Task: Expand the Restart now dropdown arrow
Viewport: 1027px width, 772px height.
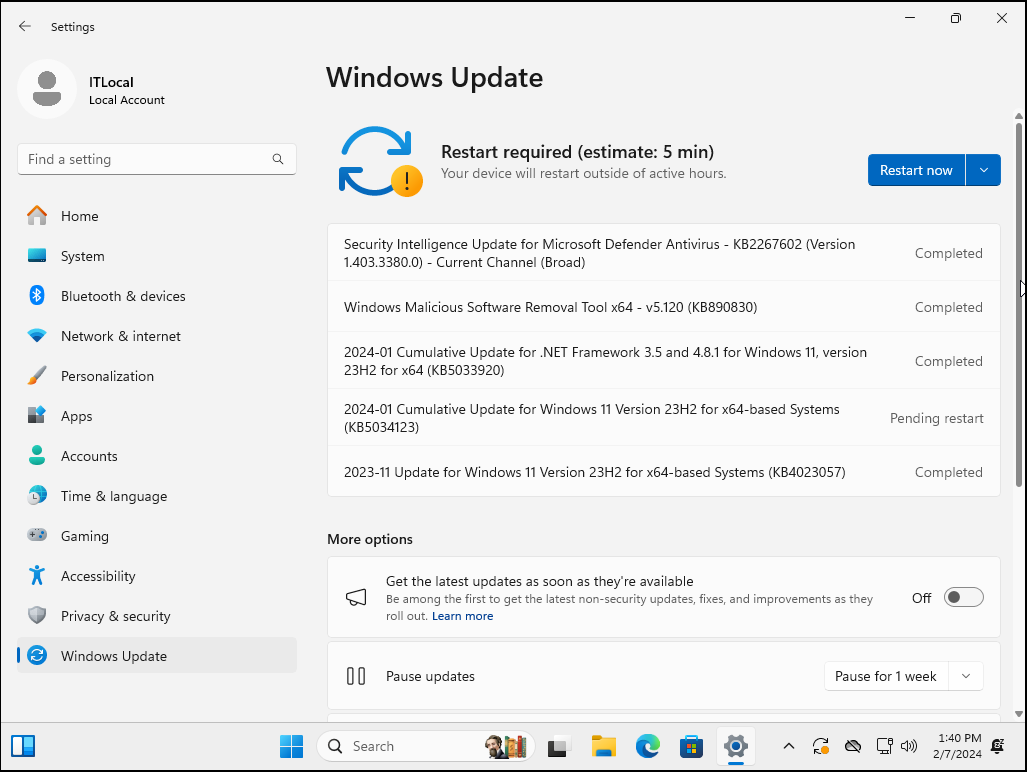Action: [x=983, y=170]
